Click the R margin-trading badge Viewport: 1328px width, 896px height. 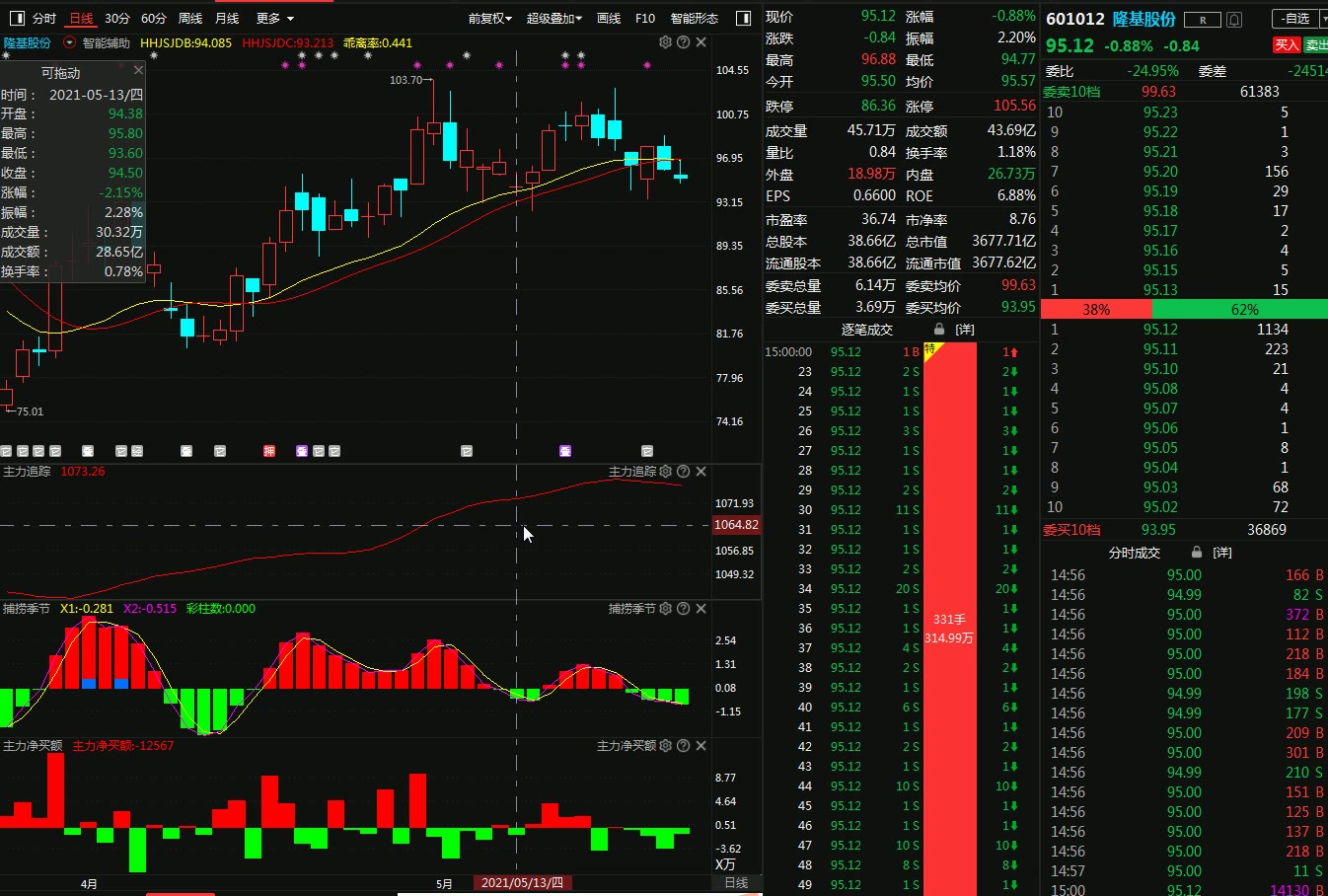(x=1203, y=19)
